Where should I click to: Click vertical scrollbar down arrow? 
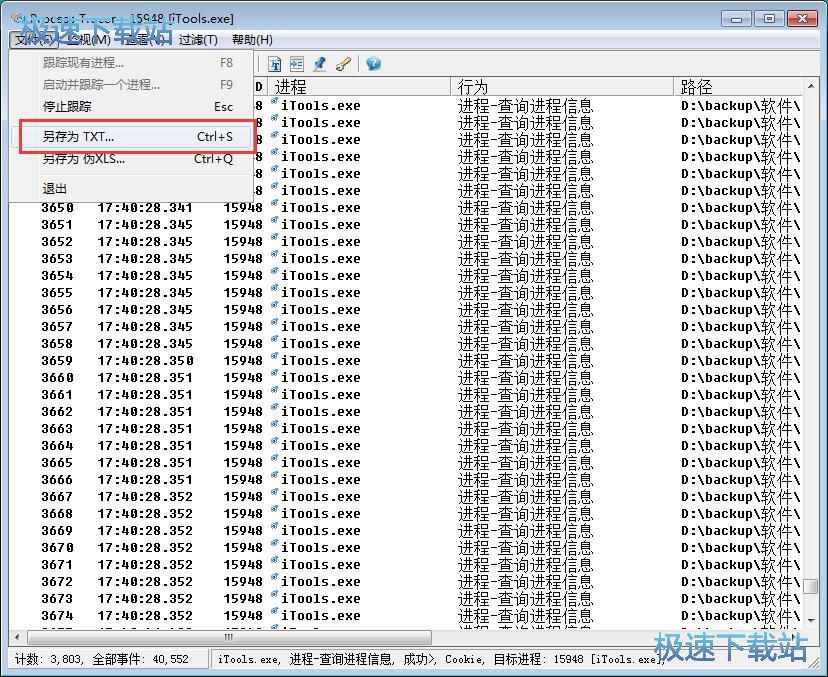click(809, 619)
